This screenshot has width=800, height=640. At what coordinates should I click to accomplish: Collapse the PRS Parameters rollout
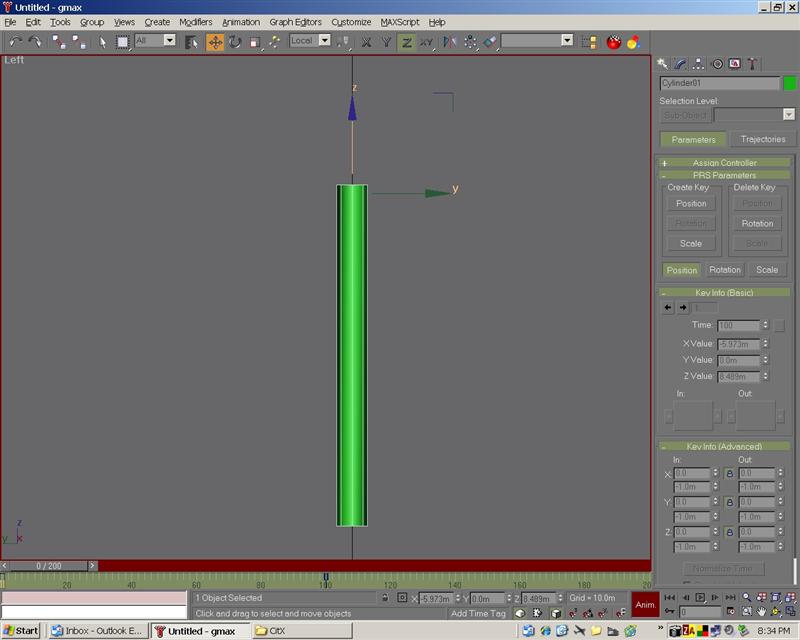coord(724,175)
